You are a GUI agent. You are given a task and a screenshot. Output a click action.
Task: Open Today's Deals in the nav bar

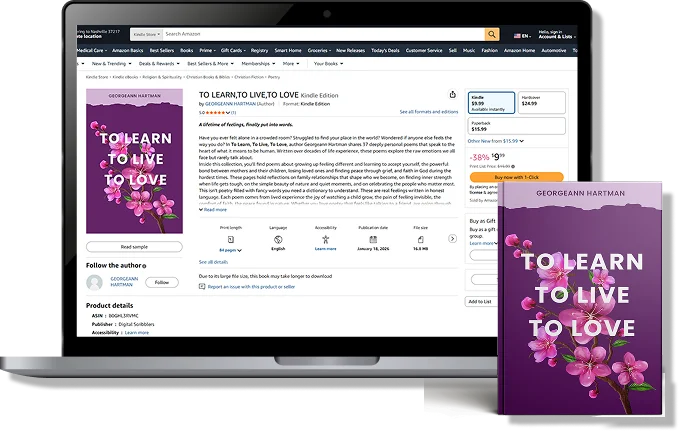point(385,51)
